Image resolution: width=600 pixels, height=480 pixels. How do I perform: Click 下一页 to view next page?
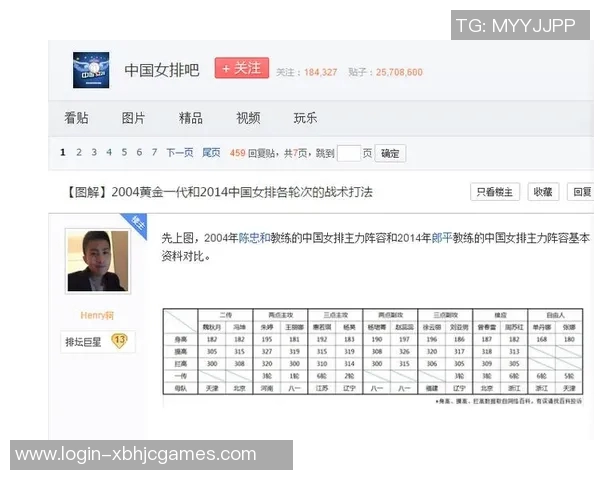(x=180, y=153)
